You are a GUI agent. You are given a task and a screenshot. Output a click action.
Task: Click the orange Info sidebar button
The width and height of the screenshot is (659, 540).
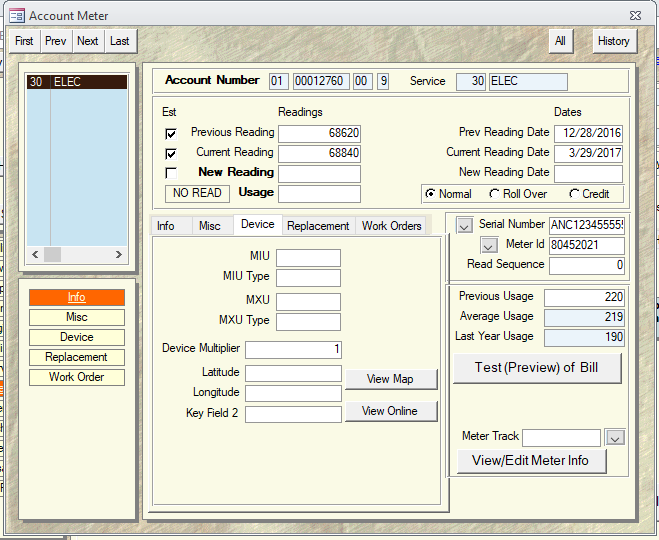point(77,297)
